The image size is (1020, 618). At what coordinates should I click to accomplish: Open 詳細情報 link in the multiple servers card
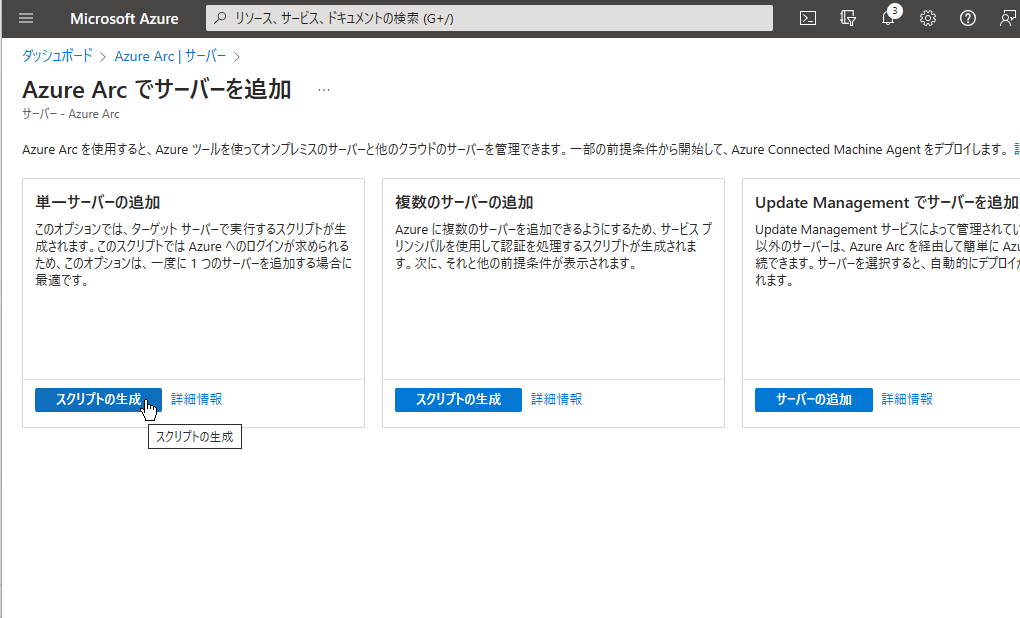(x=557, y=399)
